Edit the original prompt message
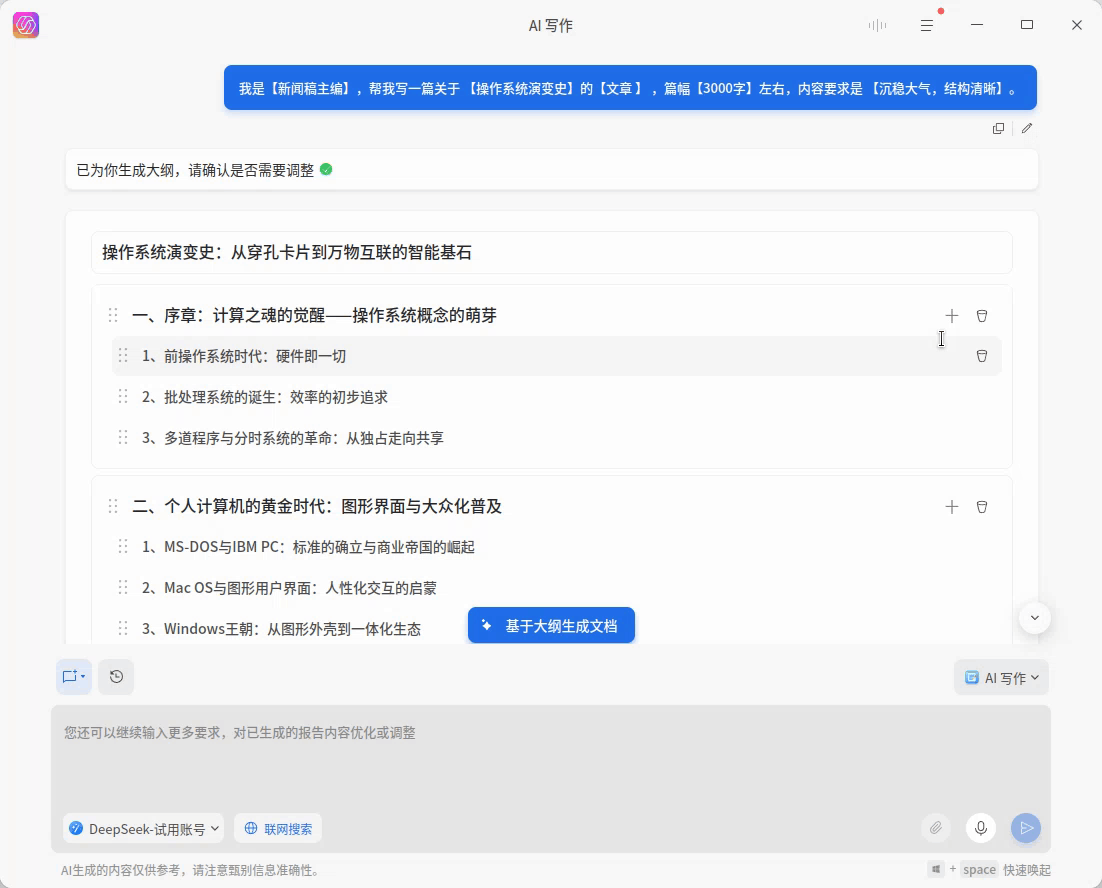This screenshot has height=888, width=1102. click(1027, 128)
